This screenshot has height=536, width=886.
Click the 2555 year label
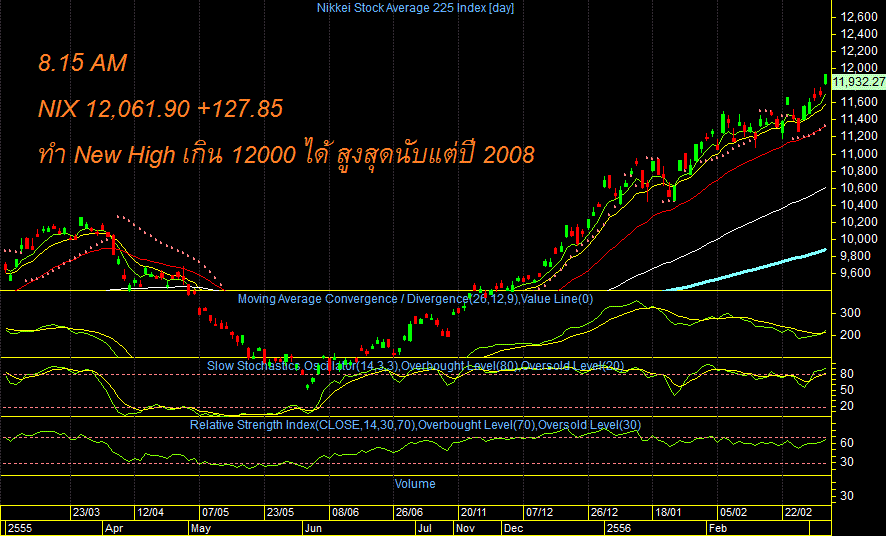[20, 528]
